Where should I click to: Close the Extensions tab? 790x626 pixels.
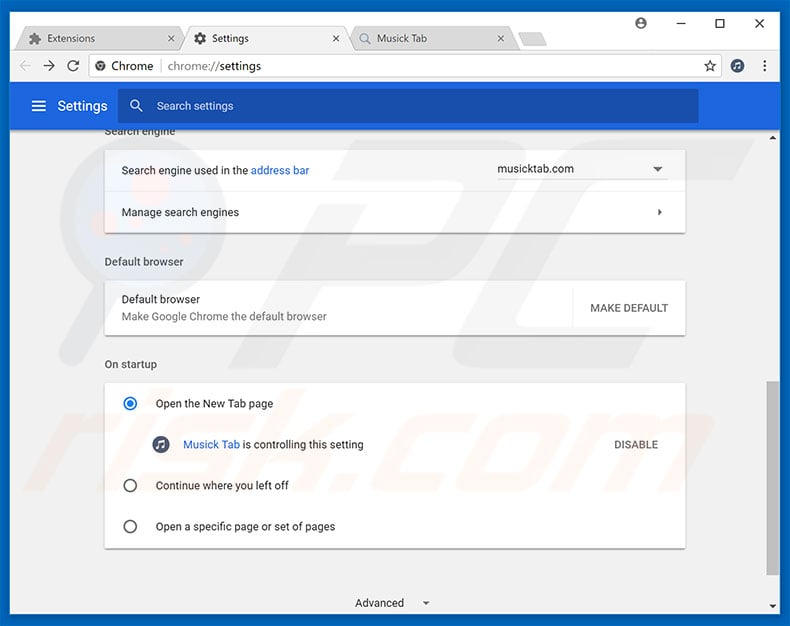pyautogui.click(x=171, y=38)
